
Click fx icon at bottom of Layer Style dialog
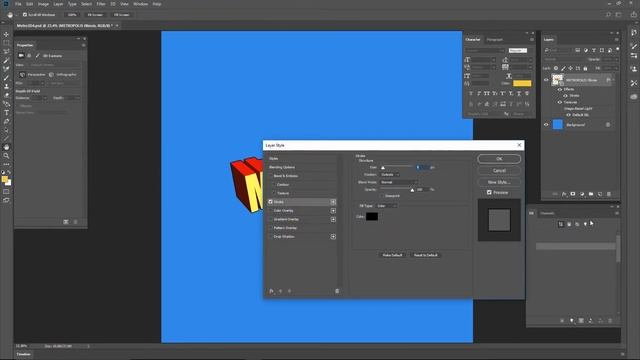click(271, 291)
